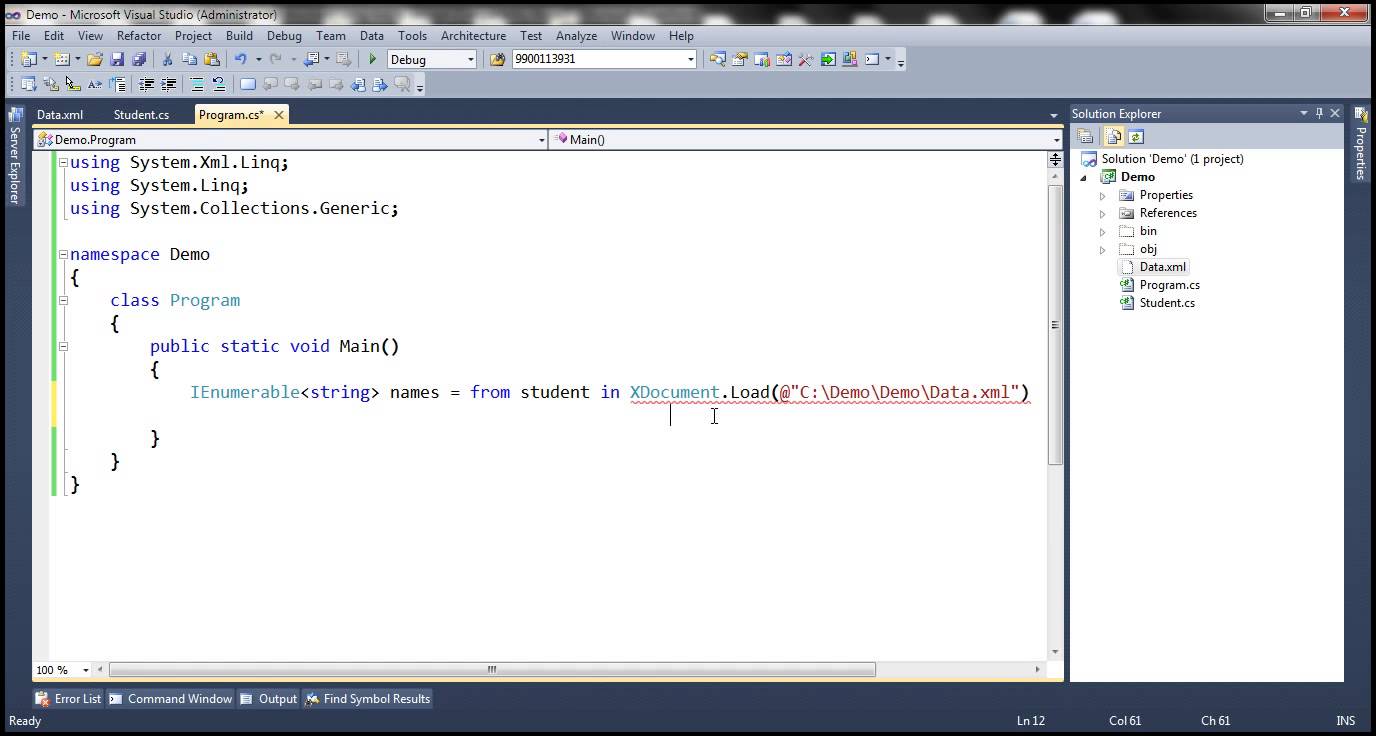
Task: Open the Output panel tab
Action: 268,698
